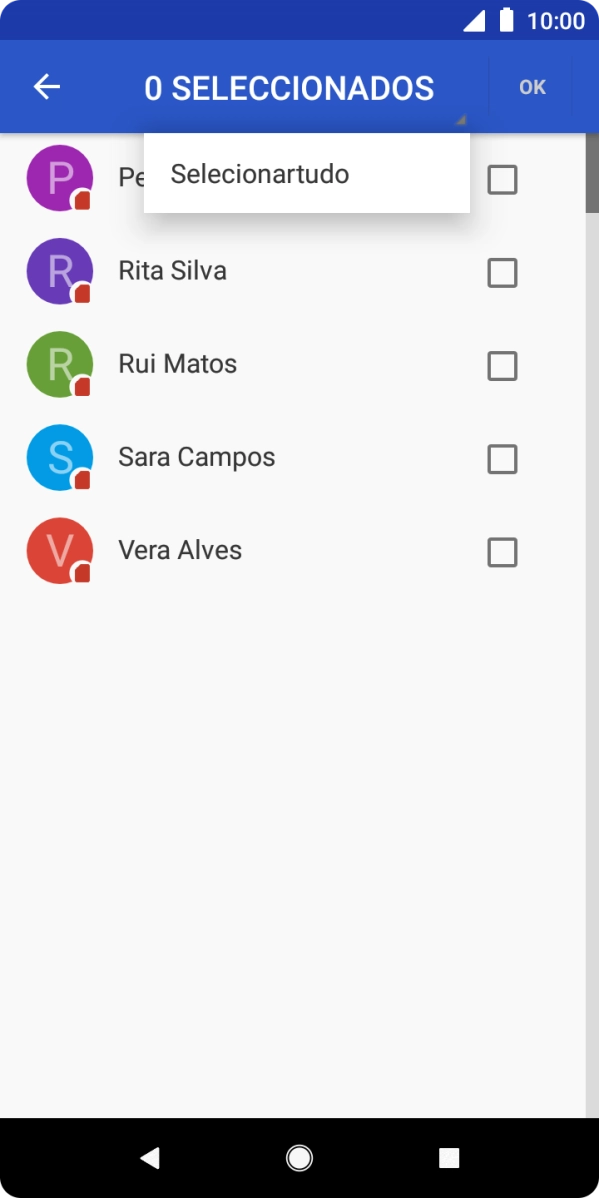599x1198 pixels.
Task: Tap the triangular Back navigation key
Action: pyautogui.click(x=150, y=1158)
